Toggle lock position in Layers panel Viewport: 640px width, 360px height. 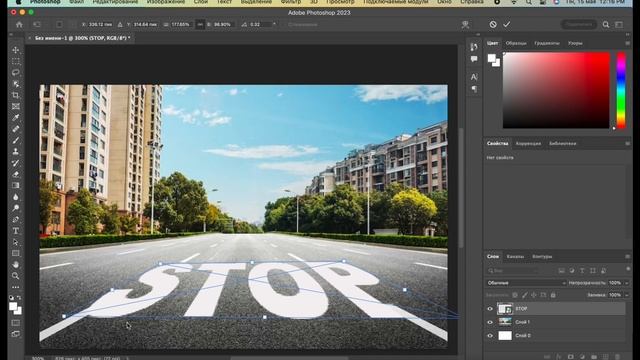coord(534,295)
